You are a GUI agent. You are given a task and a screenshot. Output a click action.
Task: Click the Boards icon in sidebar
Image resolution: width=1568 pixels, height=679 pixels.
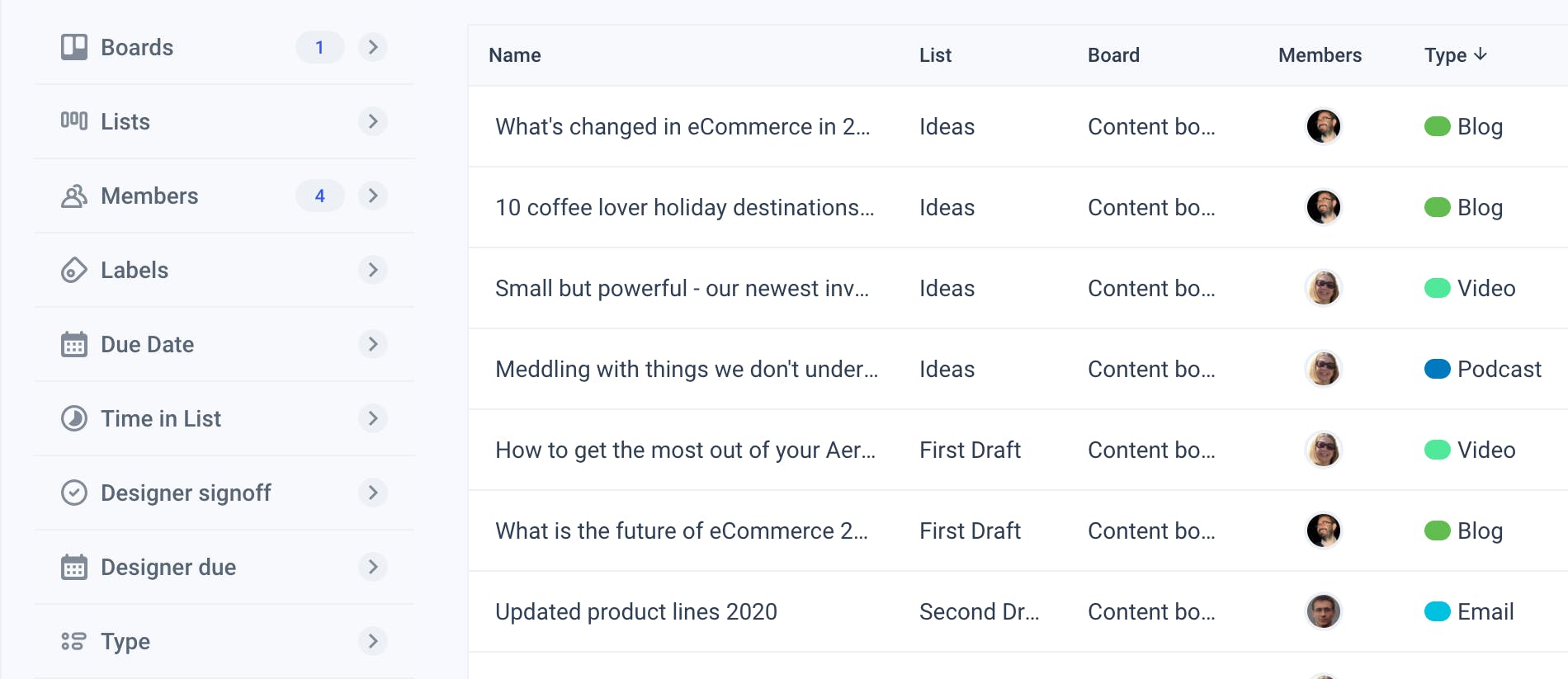point(74,47)
